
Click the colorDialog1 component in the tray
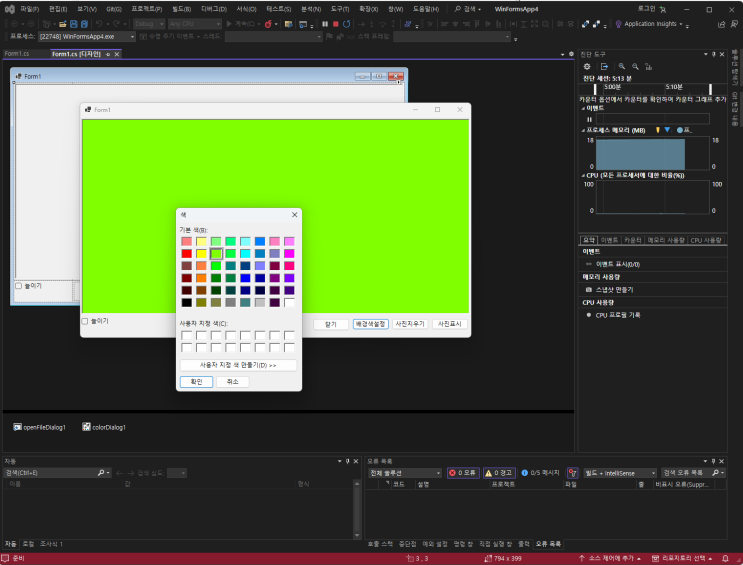(104, 427)
